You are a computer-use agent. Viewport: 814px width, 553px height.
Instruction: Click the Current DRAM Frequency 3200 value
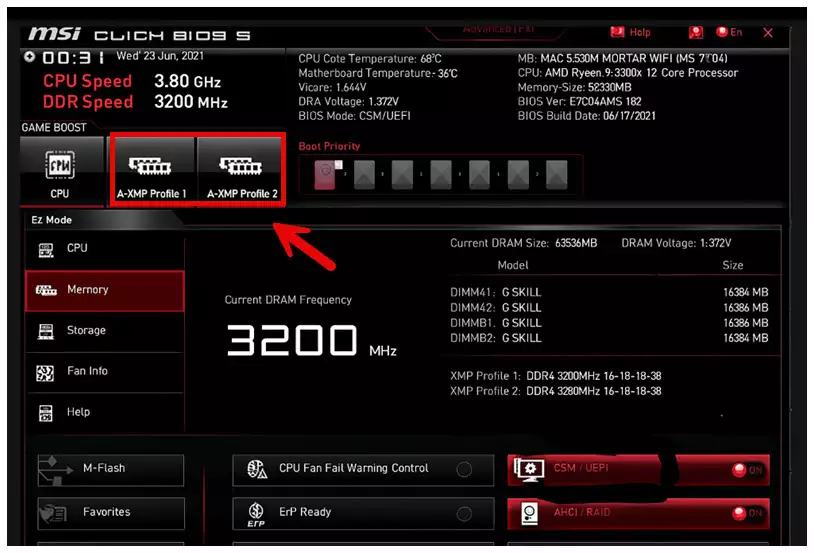[292, 341]
